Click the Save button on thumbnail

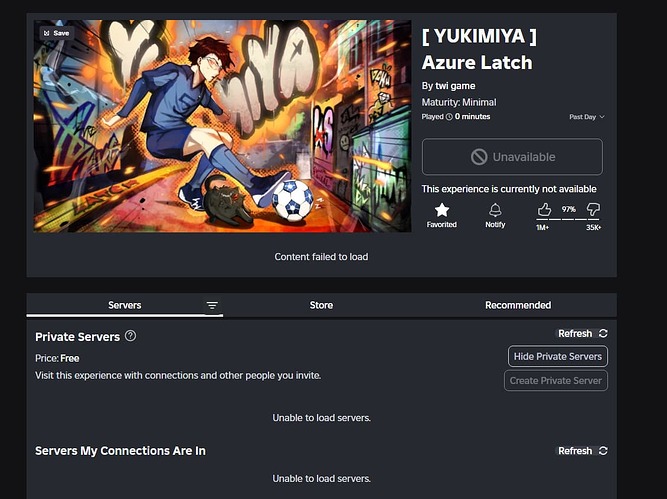57,33
